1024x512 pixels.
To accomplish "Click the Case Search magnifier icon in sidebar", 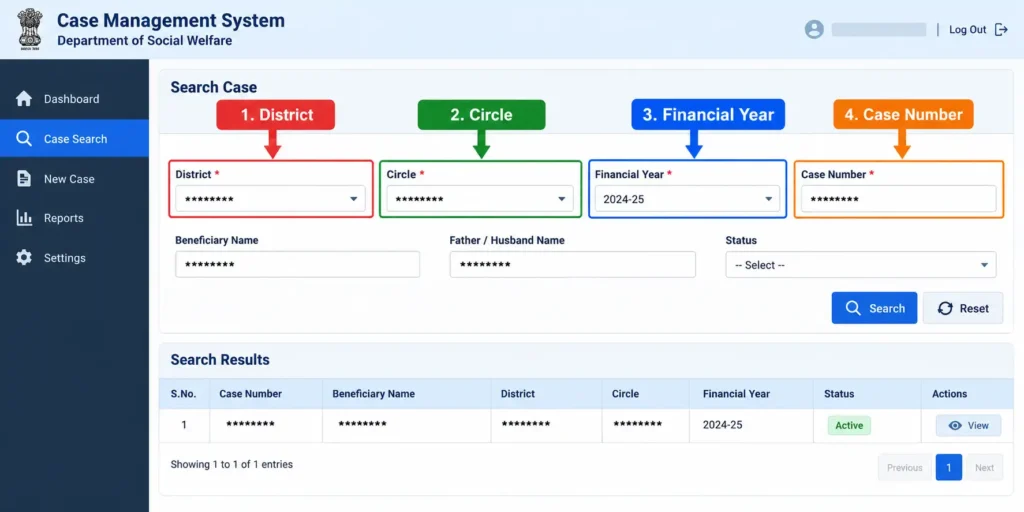I will click(x=24, y=138).
